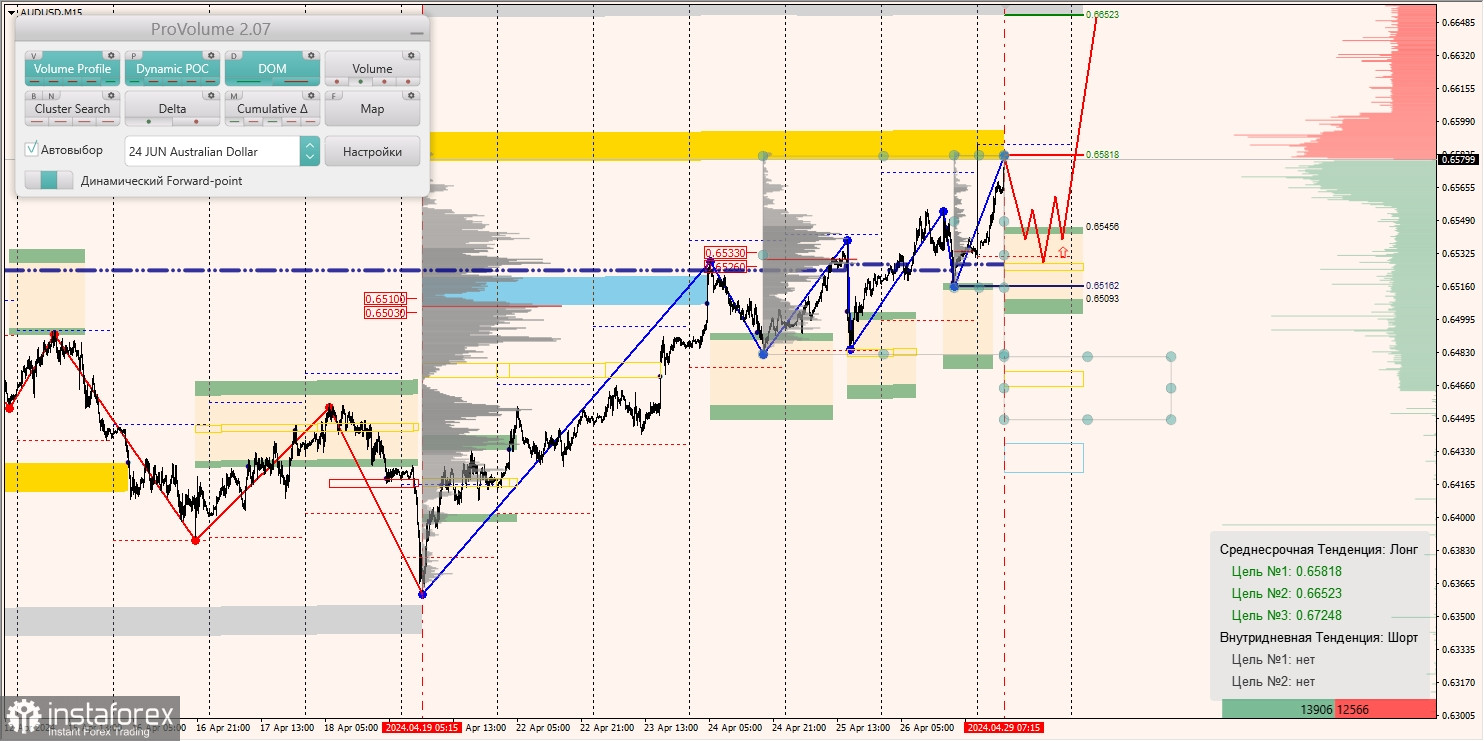Click the P hotkey tag on Dynamic POC

tap(135, 56)
